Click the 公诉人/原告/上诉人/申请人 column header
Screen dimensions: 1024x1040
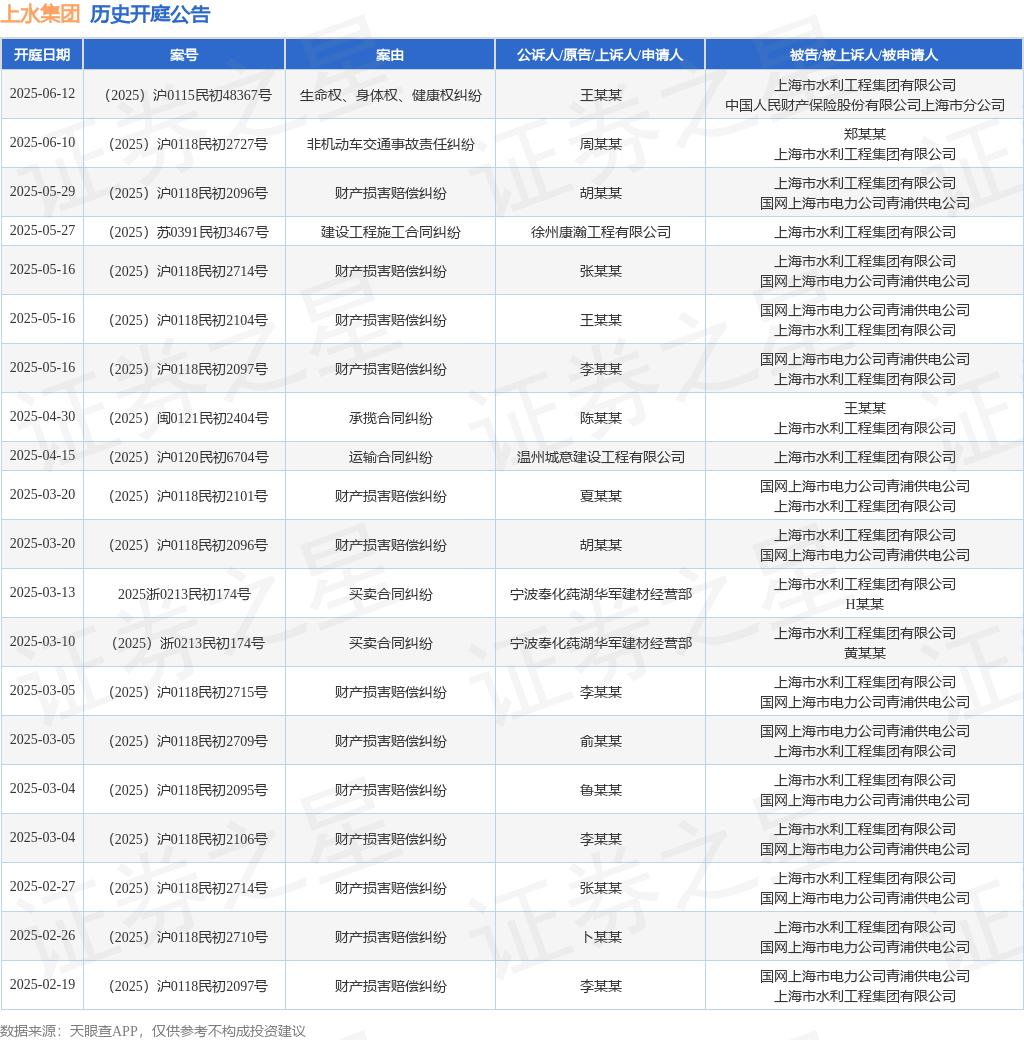pyautogui.click(x=600, y=55)
